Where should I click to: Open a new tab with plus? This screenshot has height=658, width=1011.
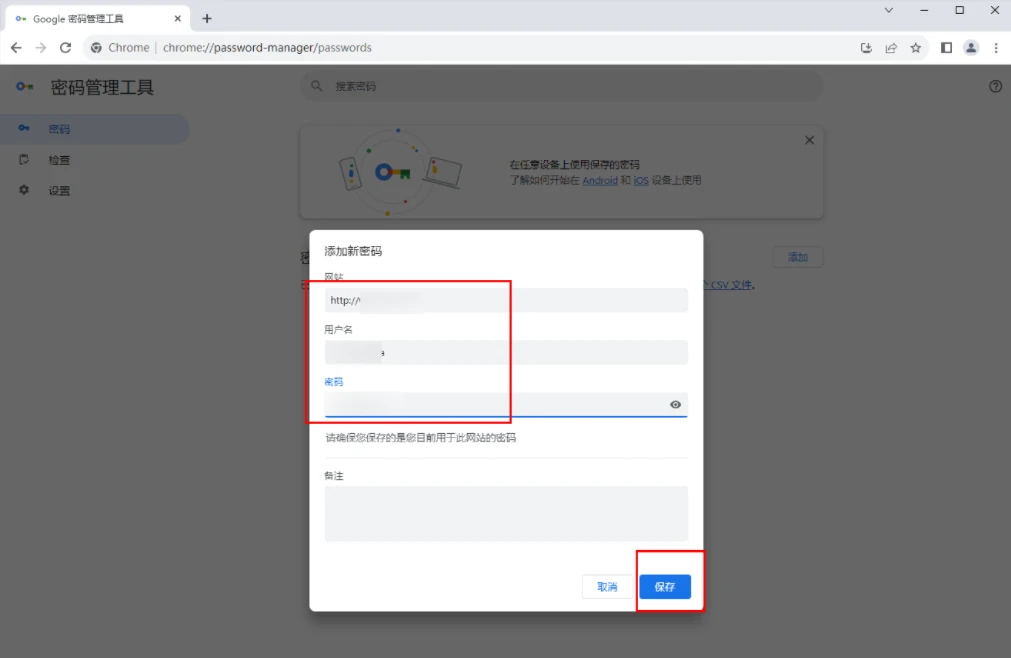pos(207,19)
